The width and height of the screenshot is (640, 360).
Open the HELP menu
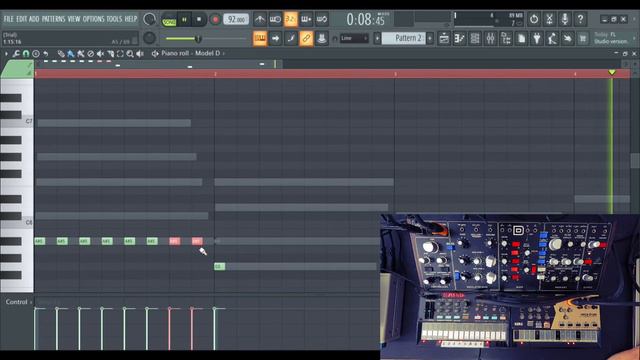131,19
